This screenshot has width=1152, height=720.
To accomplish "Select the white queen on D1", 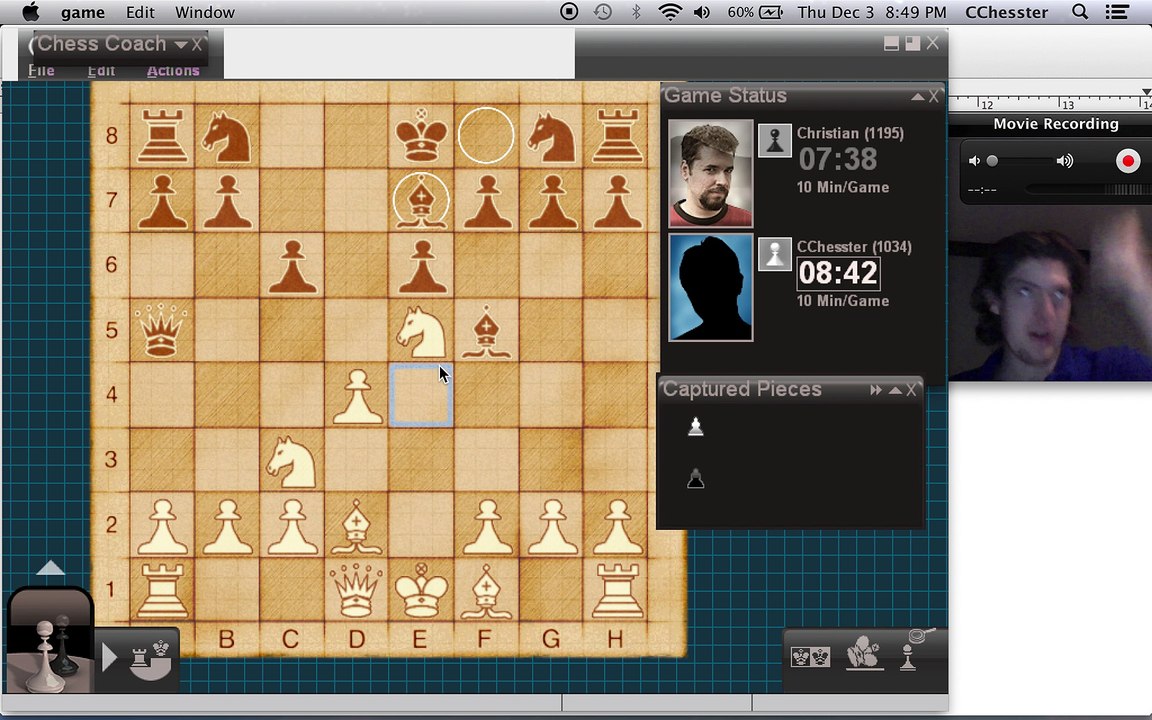I will tap(356, 590).
